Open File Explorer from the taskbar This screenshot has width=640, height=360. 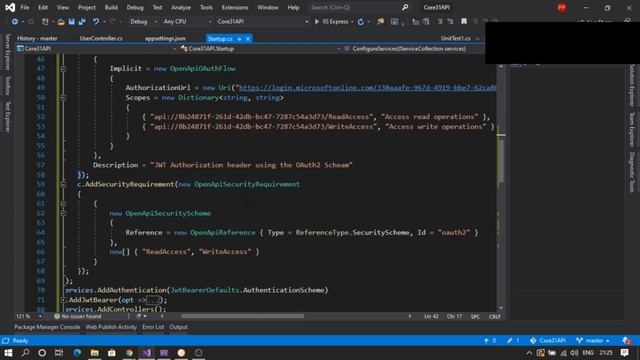click(x=94, y=353)
